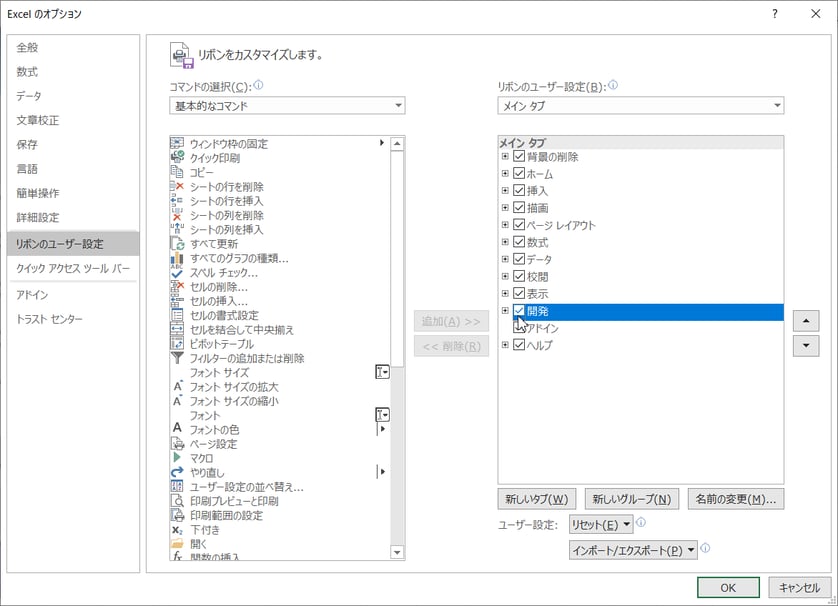
Task: Select the セルを結合して中央揃え icon
Action: (177, 329)
